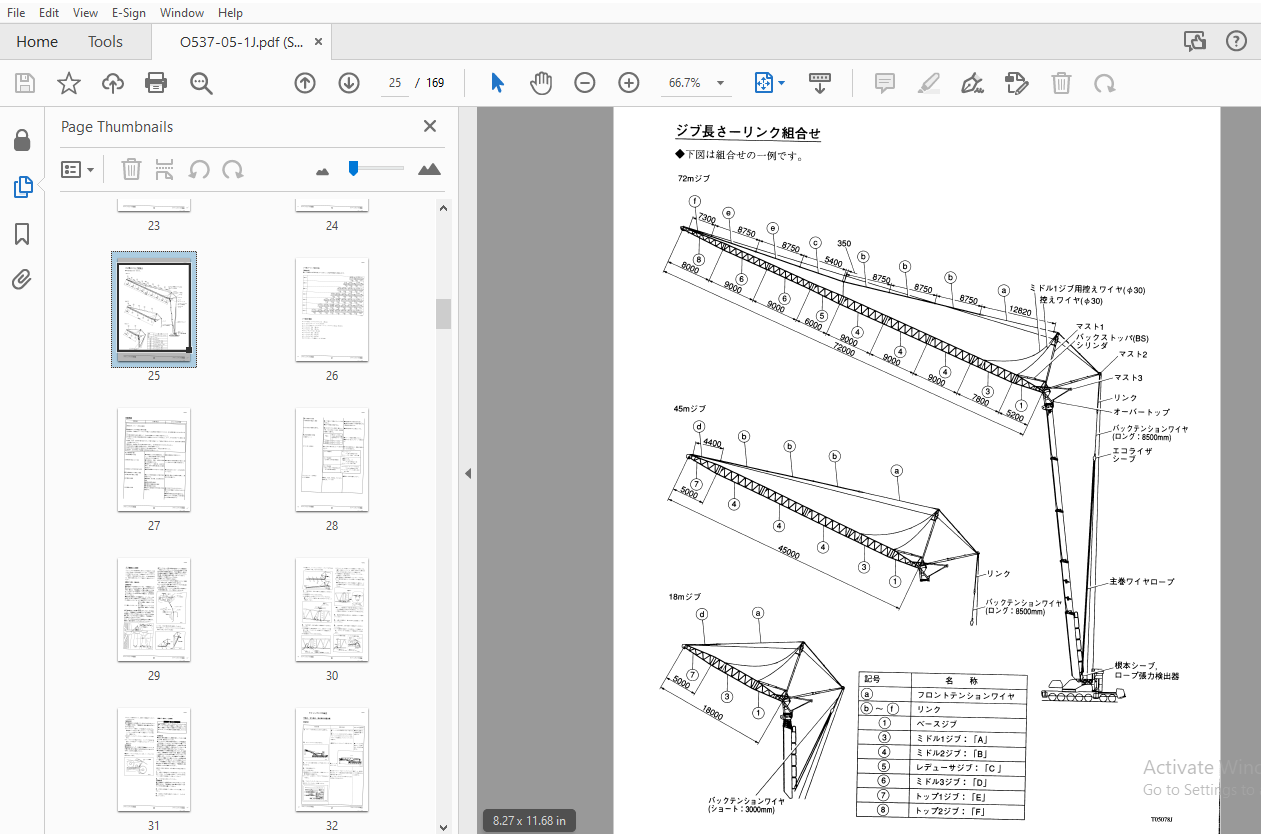Open the Page Thumbnails sidebar icon
This screenshot has width=1261, height=834.
tap(22, 186)
